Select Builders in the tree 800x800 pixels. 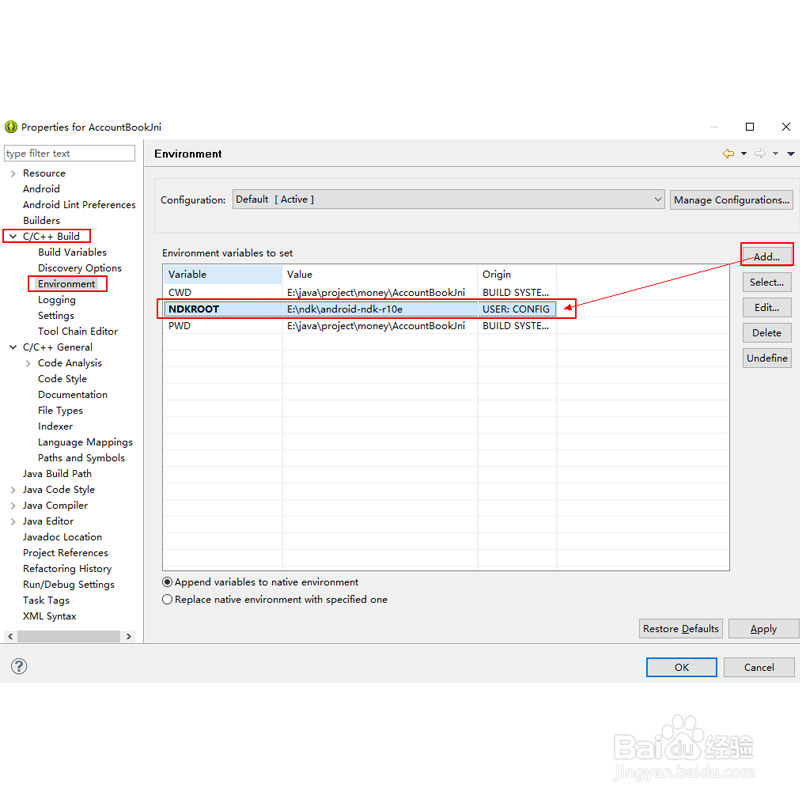click(41, 220)
